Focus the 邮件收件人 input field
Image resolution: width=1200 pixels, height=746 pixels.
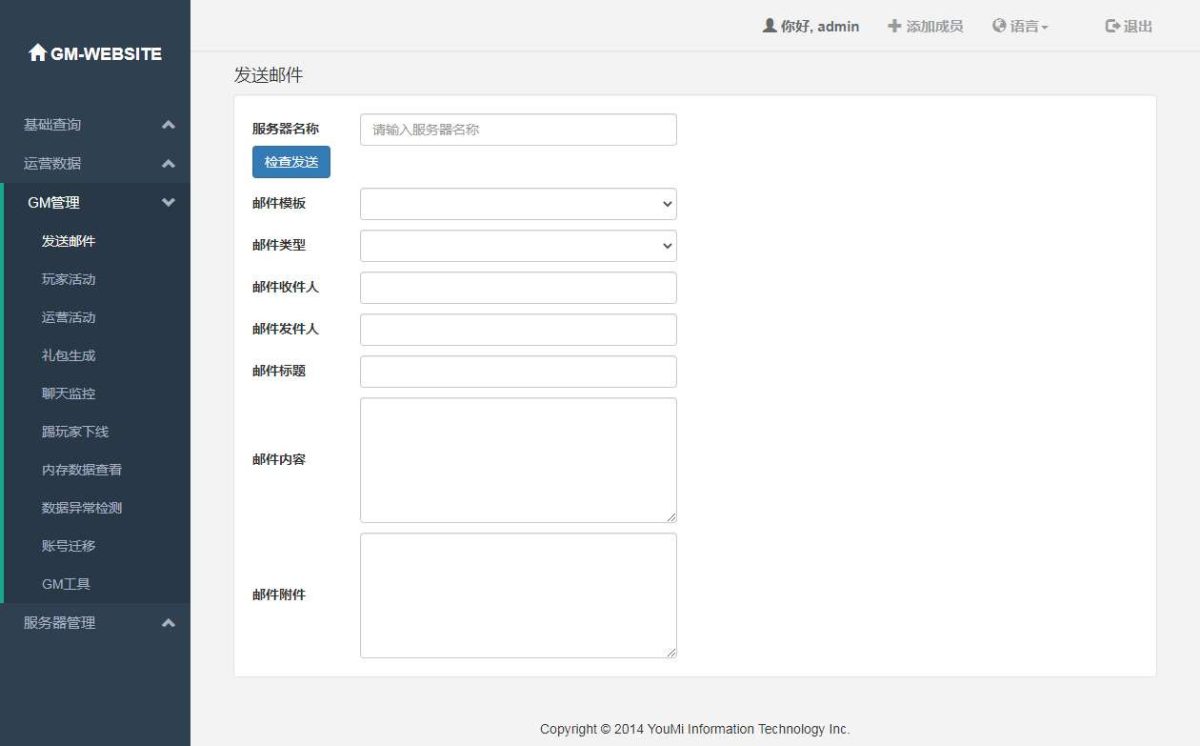click(x=518, y=288)
